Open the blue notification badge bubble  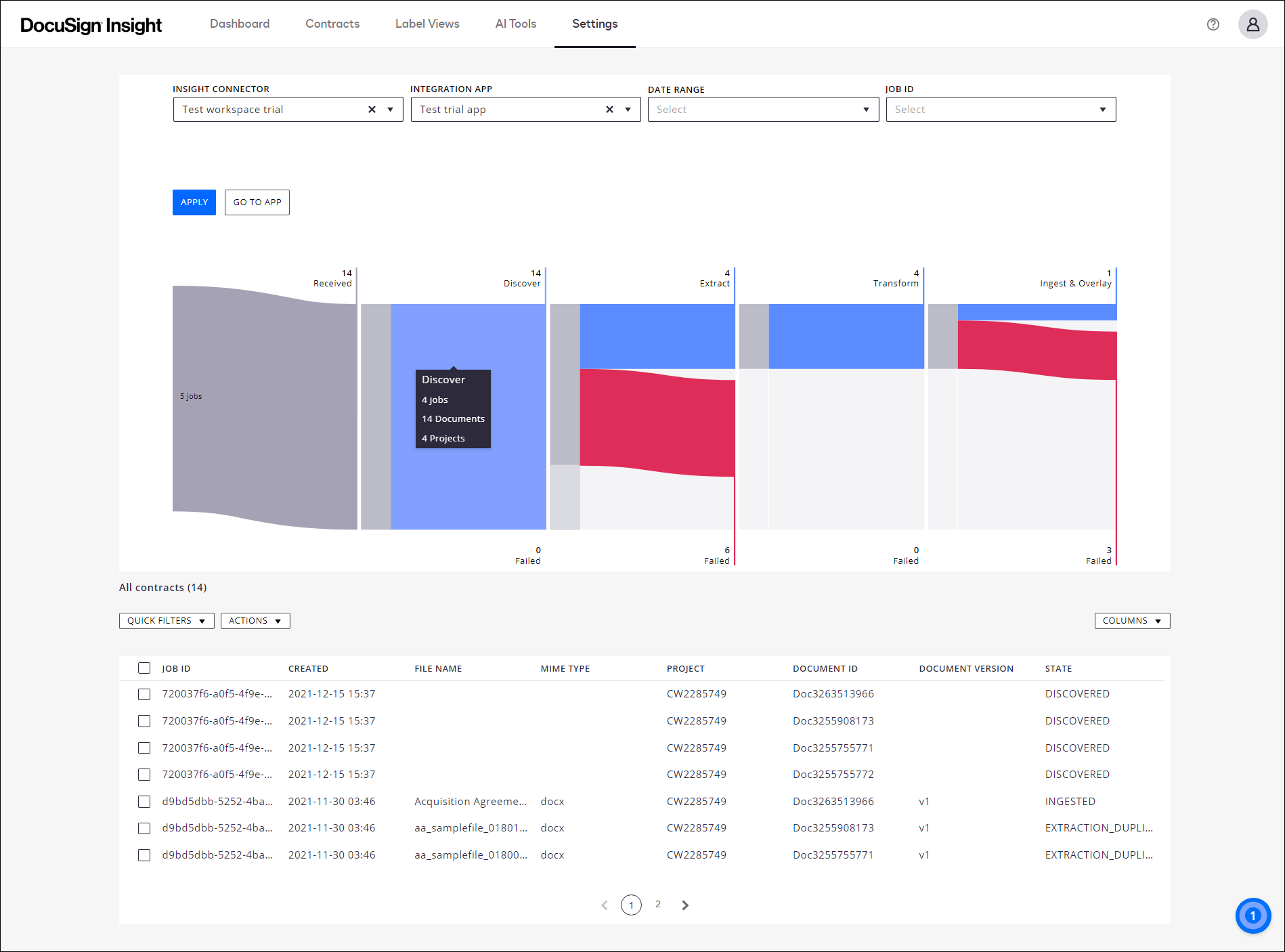click(1253, 915)
